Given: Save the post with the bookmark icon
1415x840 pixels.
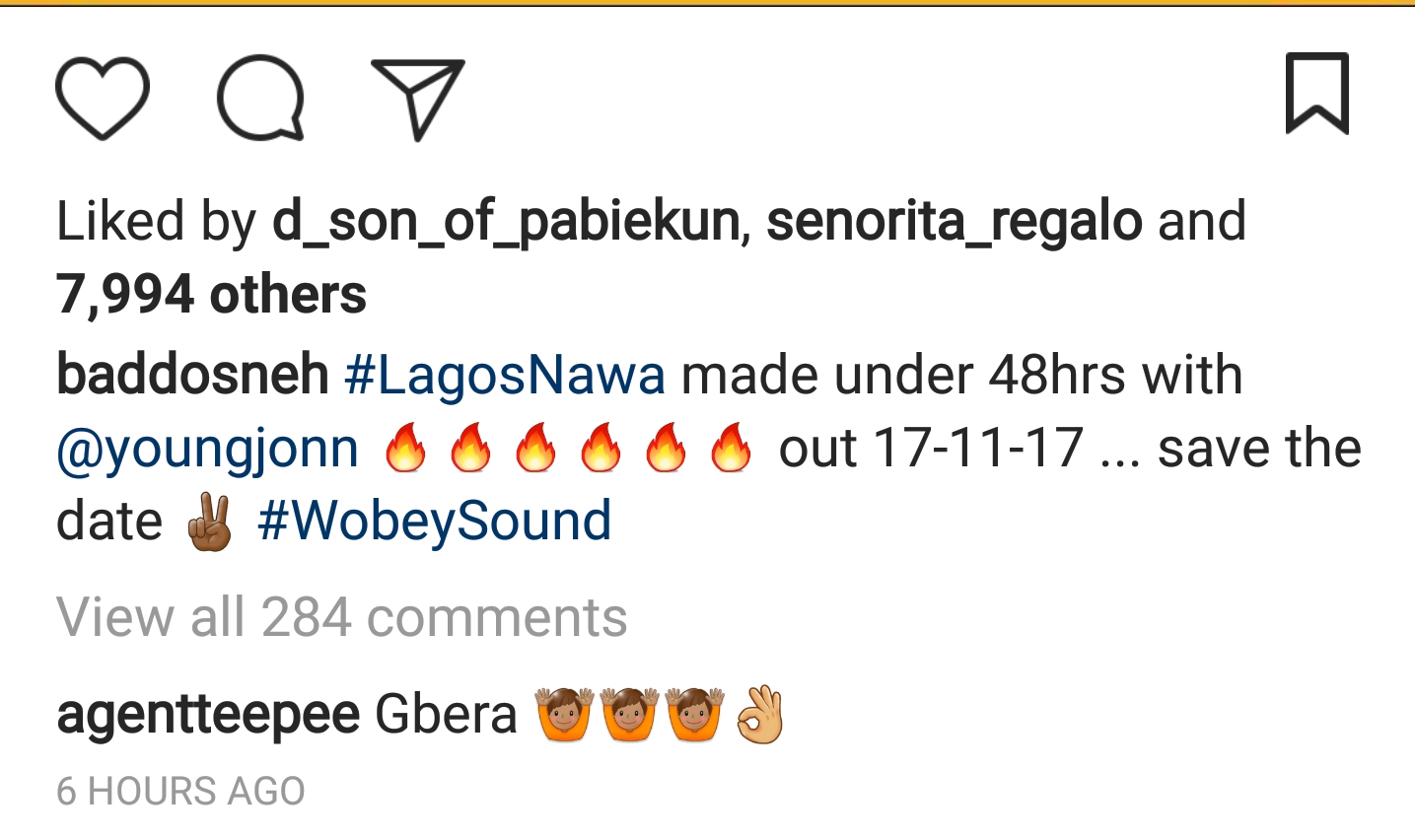Looking at the screenshot, I should [x=1316, y=94].
